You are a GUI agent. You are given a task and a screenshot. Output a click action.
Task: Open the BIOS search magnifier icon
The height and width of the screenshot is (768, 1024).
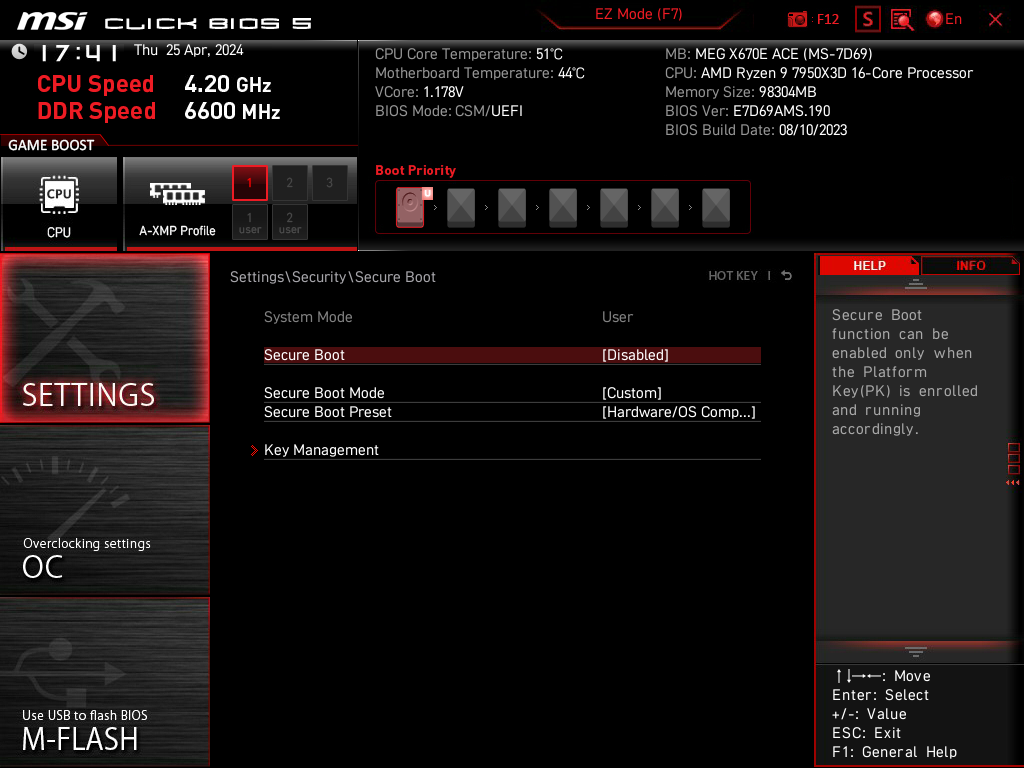pos(902,20)
